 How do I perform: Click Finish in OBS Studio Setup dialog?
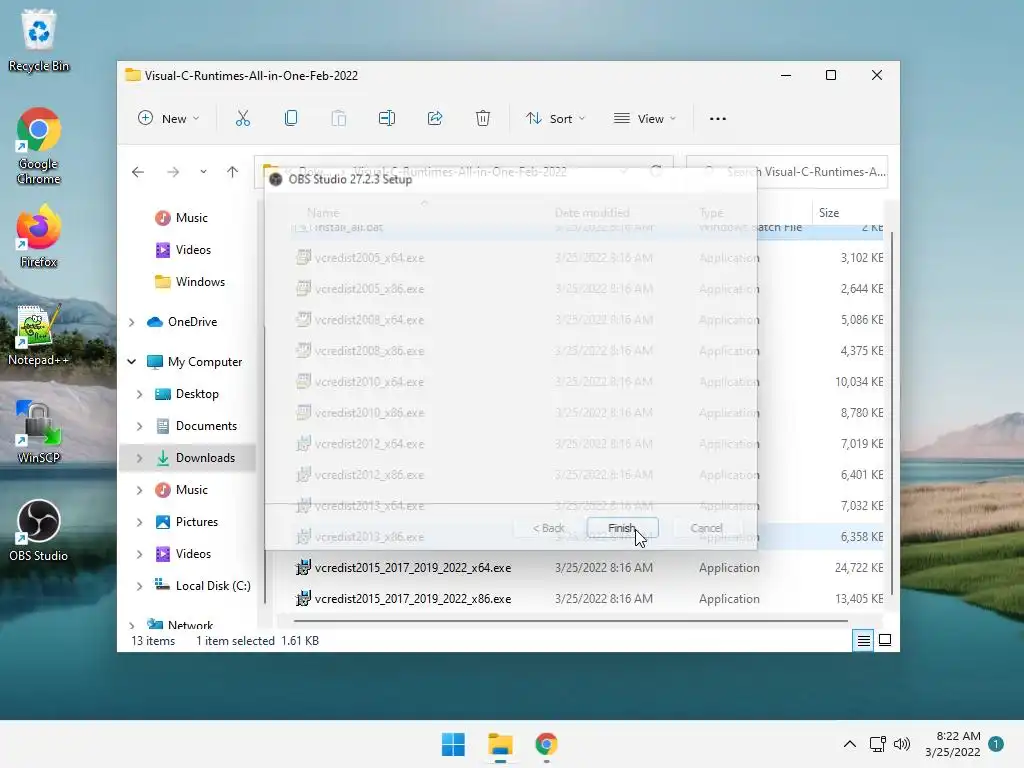(x=622, y=528)
